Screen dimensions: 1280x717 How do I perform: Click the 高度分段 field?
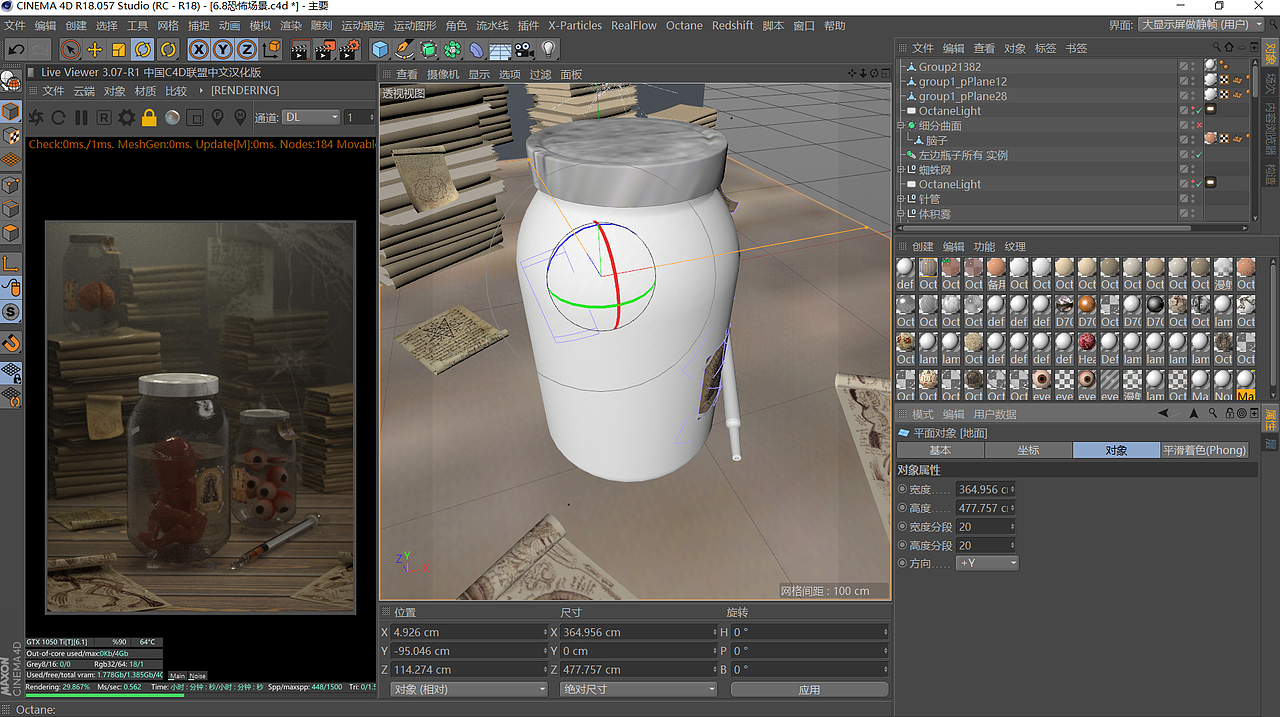click(x=985, y=545)
